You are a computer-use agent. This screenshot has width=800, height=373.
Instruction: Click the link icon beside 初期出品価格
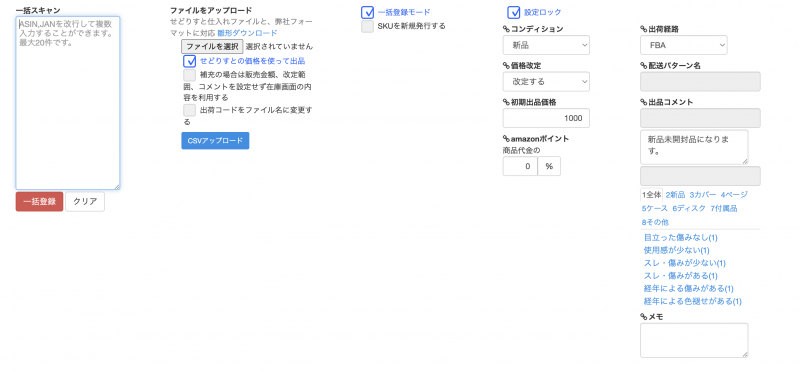click(506, 102)
